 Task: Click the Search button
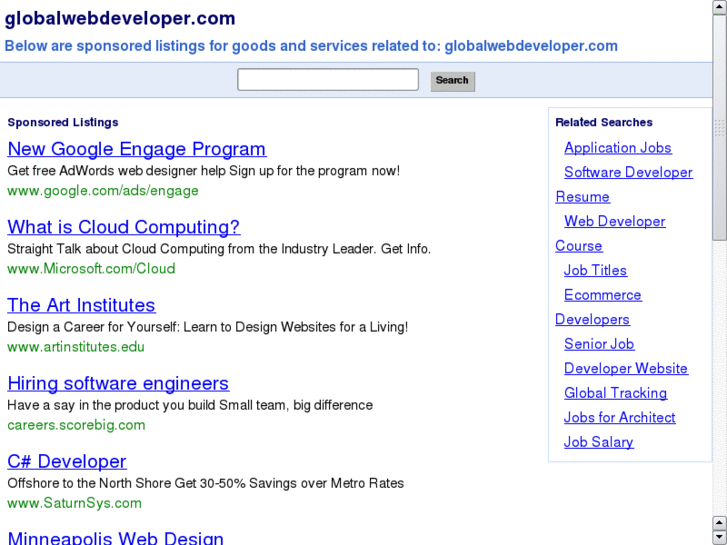[x=453, y=81]
